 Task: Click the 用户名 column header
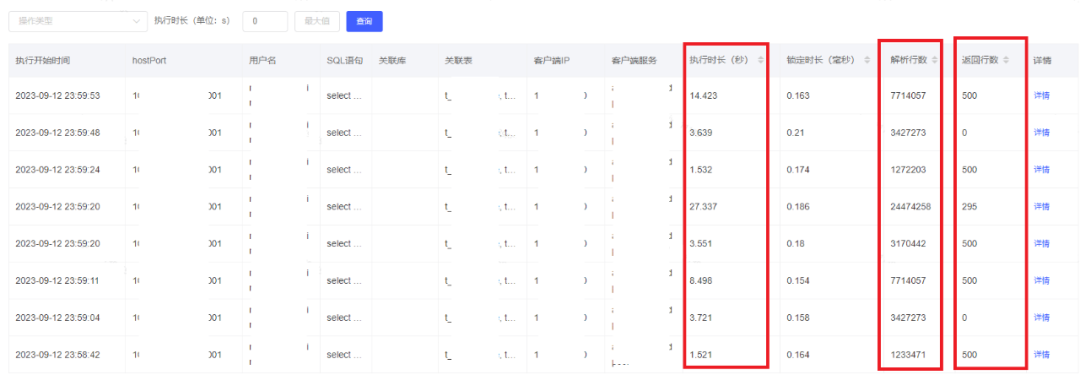click(x=262, y=60)
